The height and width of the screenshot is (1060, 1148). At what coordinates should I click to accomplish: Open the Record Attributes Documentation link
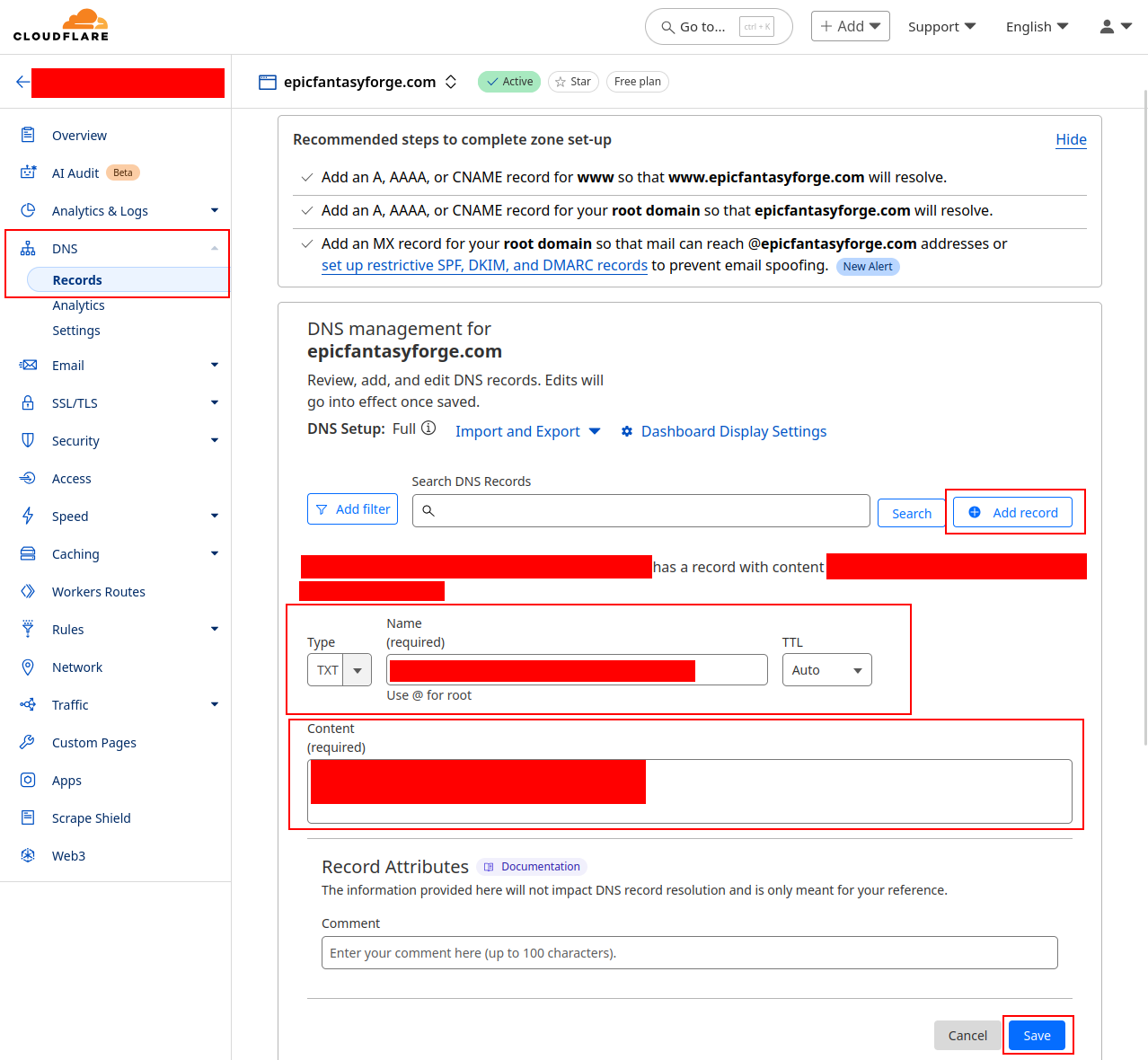tap(532, 867)
